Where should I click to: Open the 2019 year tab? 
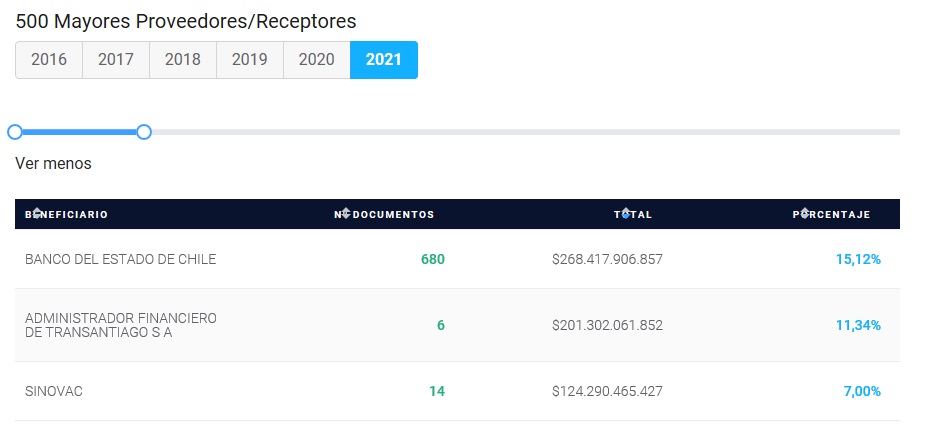tap(250, 60)
